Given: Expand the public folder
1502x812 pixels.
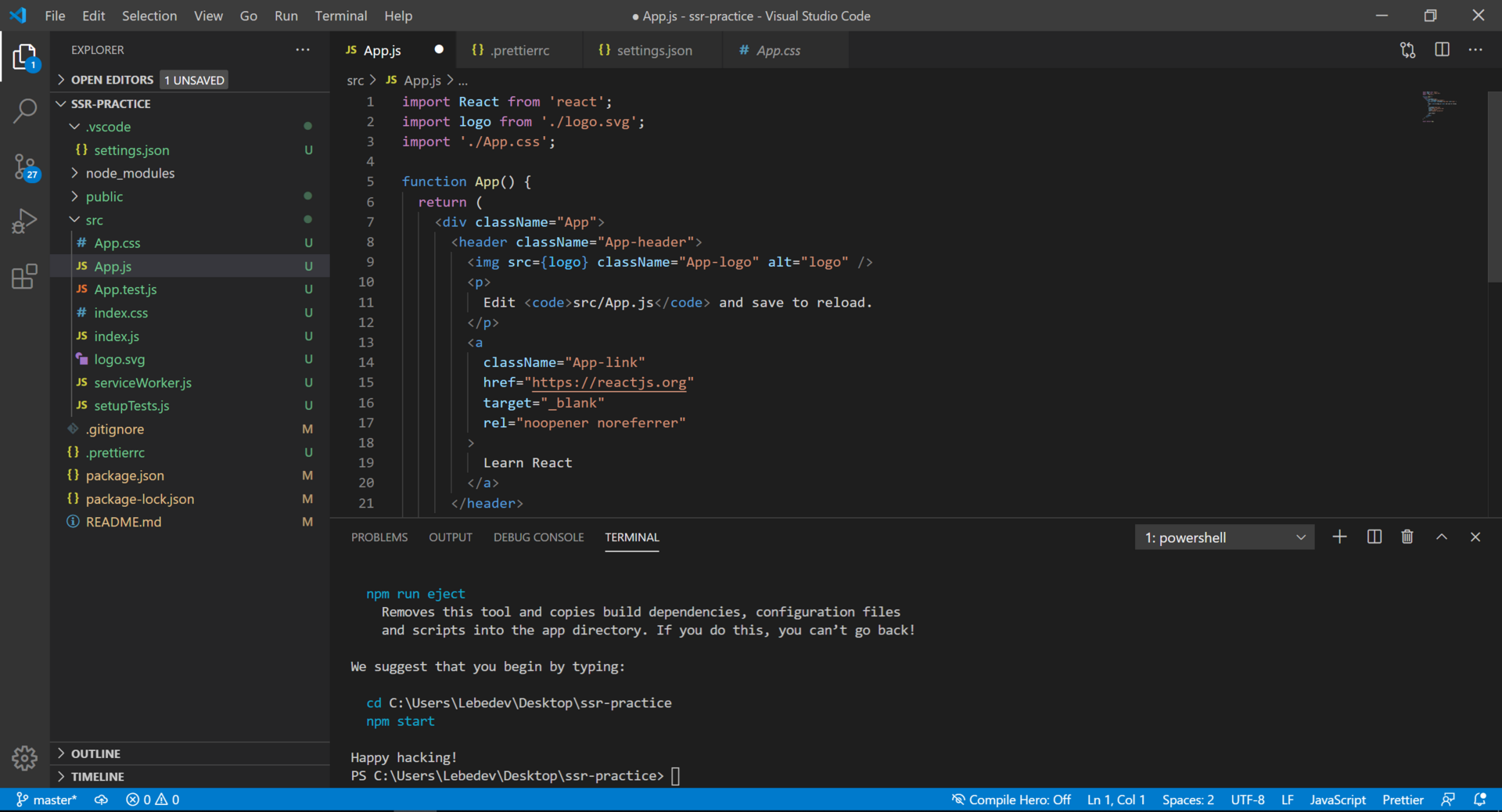Looking at the screenshot, I should point(190,196).
